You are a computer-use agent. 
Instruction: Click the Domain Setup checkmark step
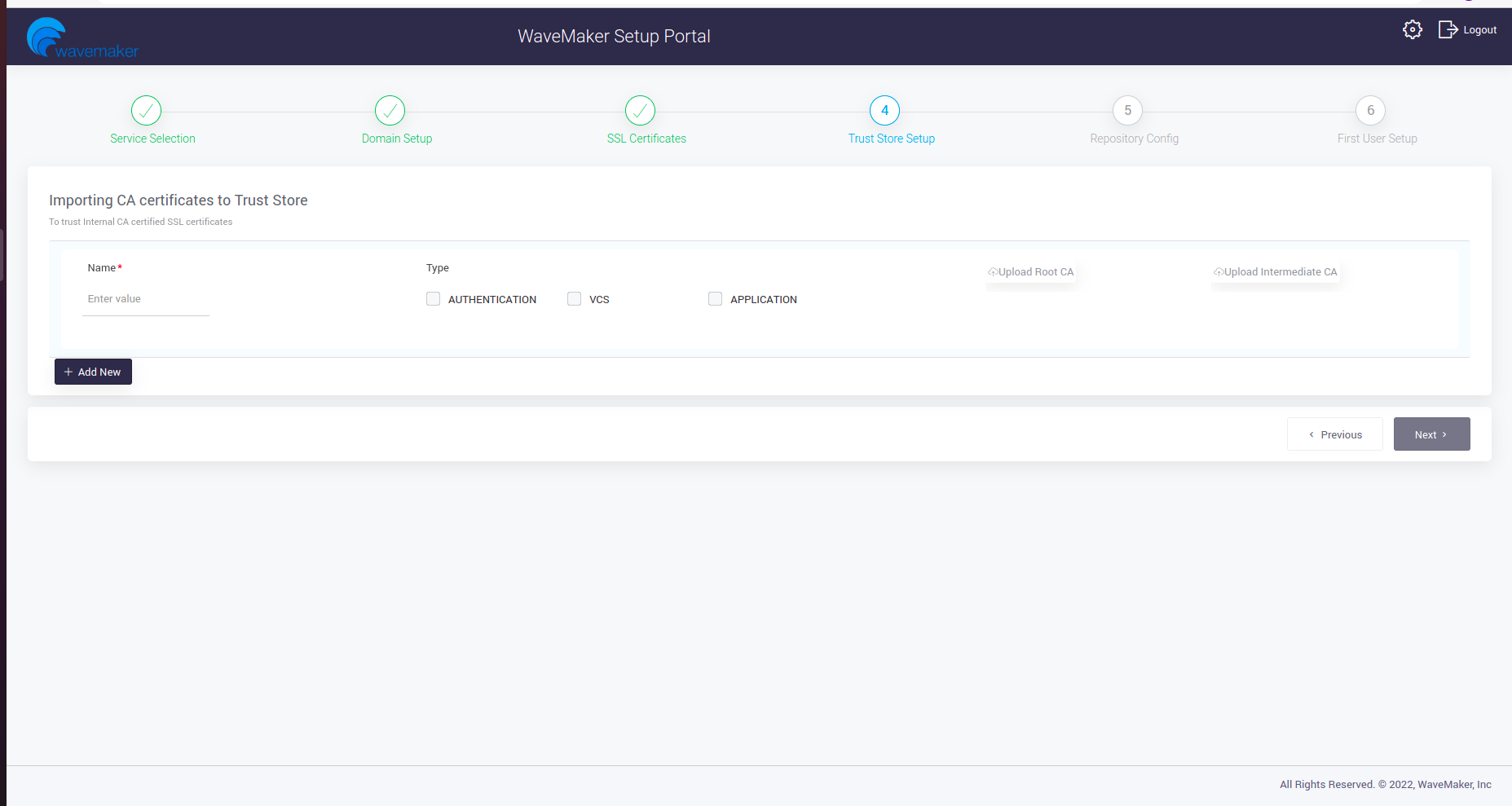390,111
